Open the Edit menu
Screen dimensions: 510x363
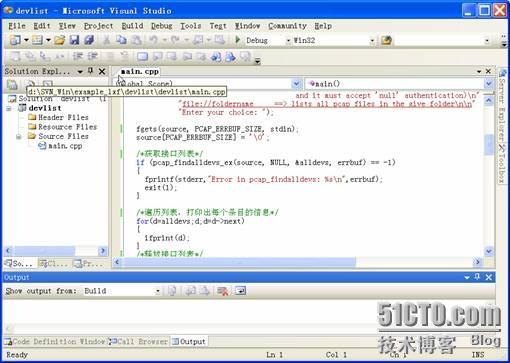pos(42,26)
